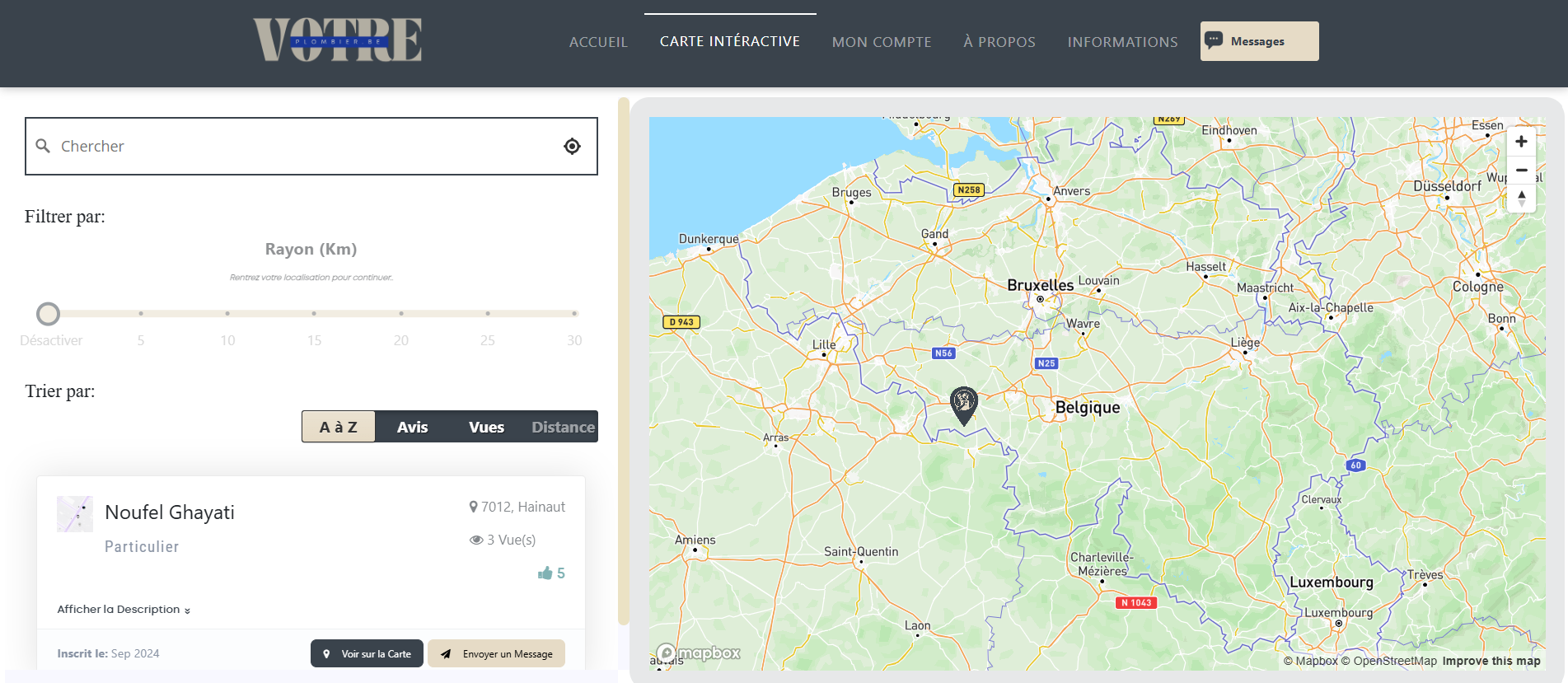Viewport: 1568px width, 683px height.
Task: Open Carte Intéractive tab
Action: tap(730, 41)
